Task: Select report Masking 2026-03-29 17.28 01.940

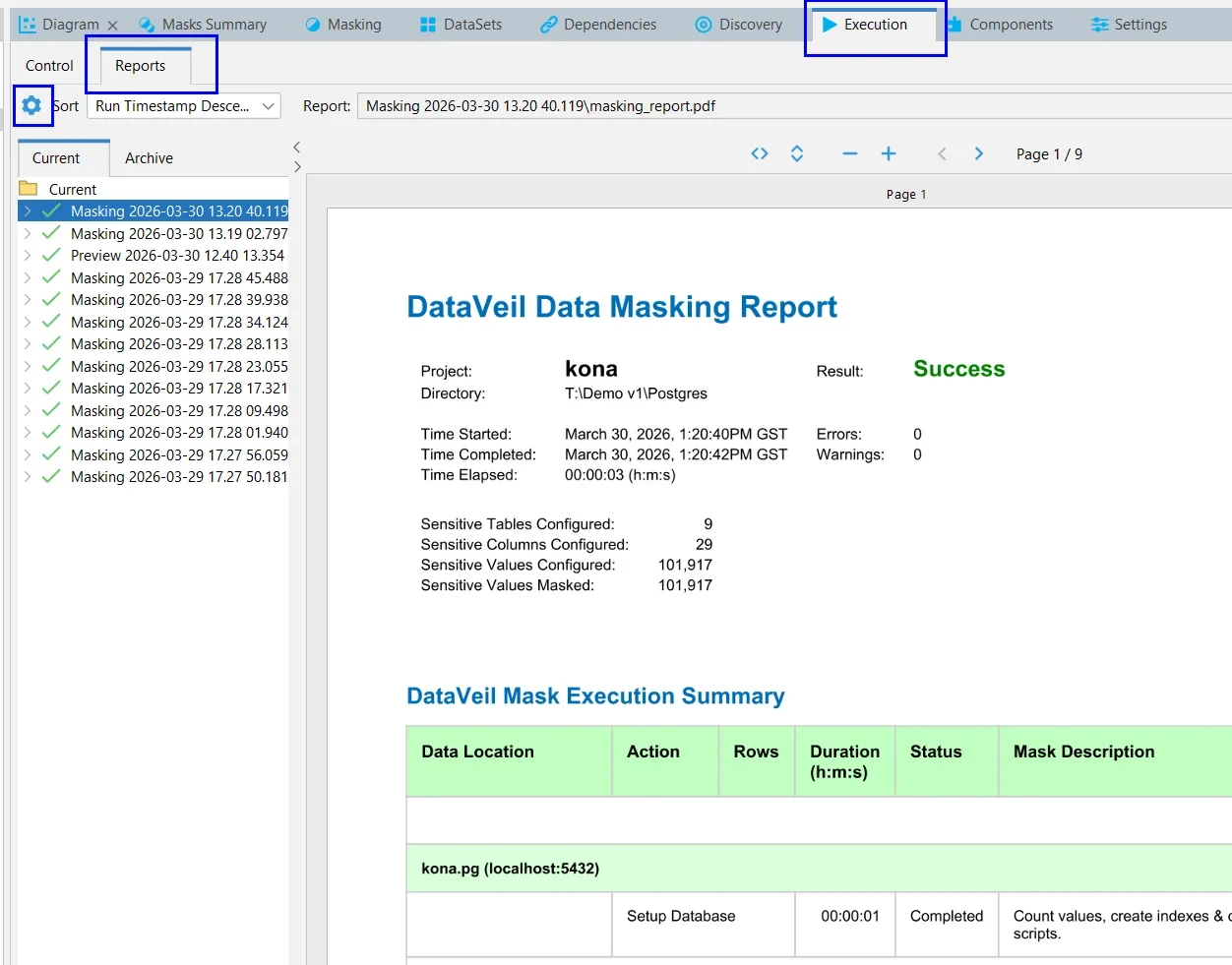Action: click(x=179, y=433)
